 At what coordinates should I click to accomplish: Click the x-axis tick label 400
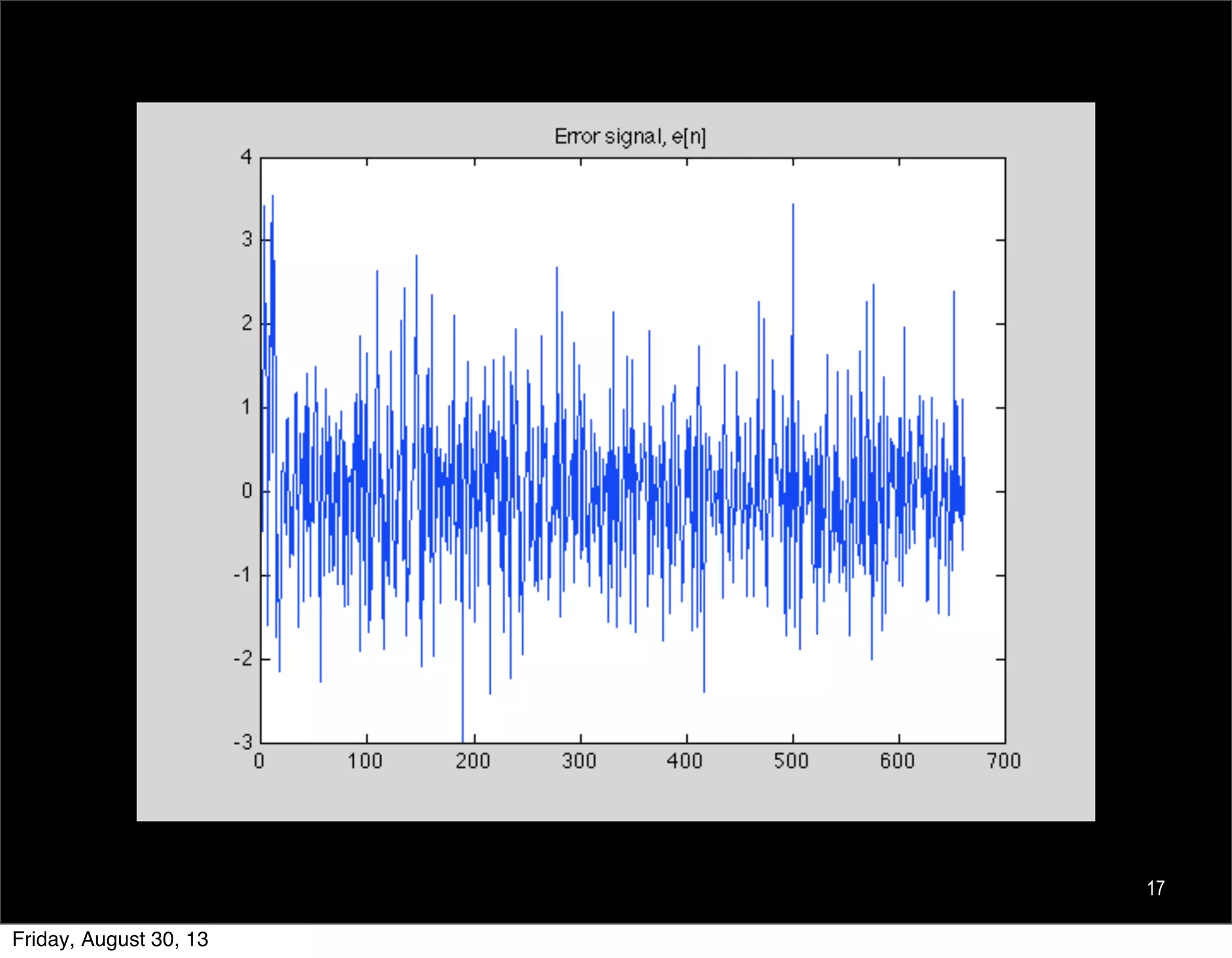[x=685, y=761]
